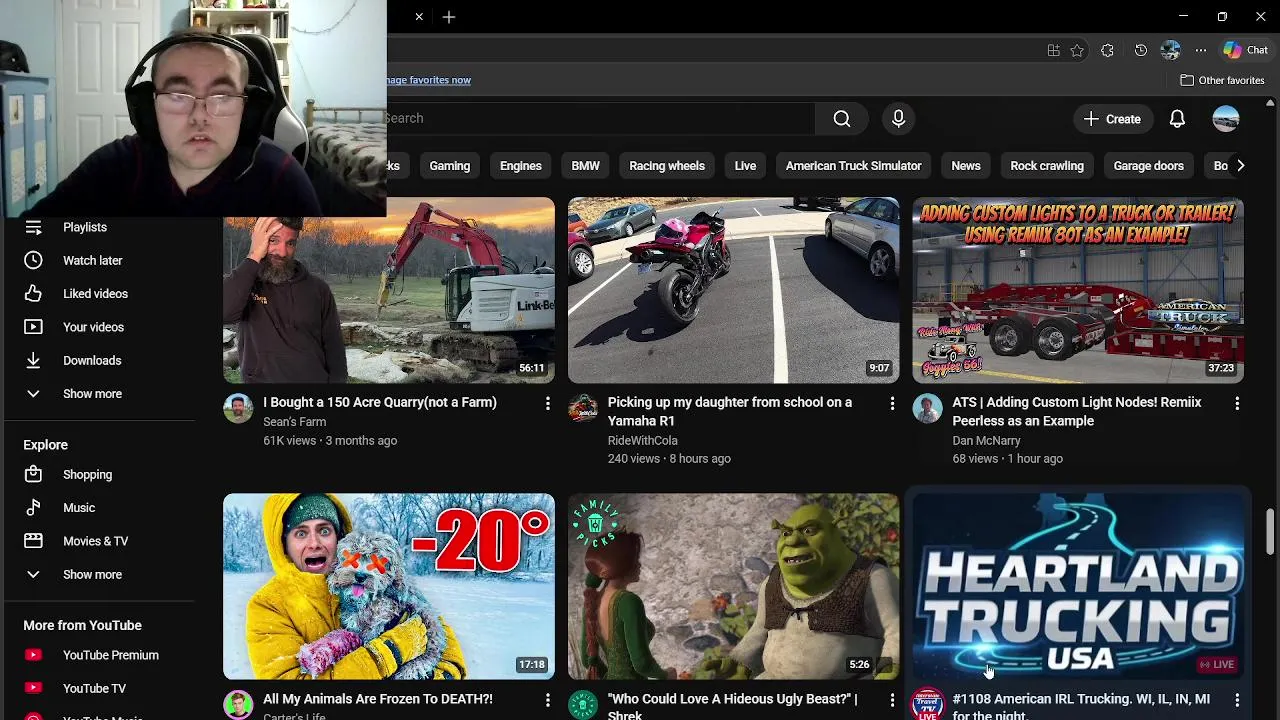Viewport: 1280px width, 720px height.
Task: Open the Yamaha R1 video thumbnail
Action: click(x=733, y=290)
